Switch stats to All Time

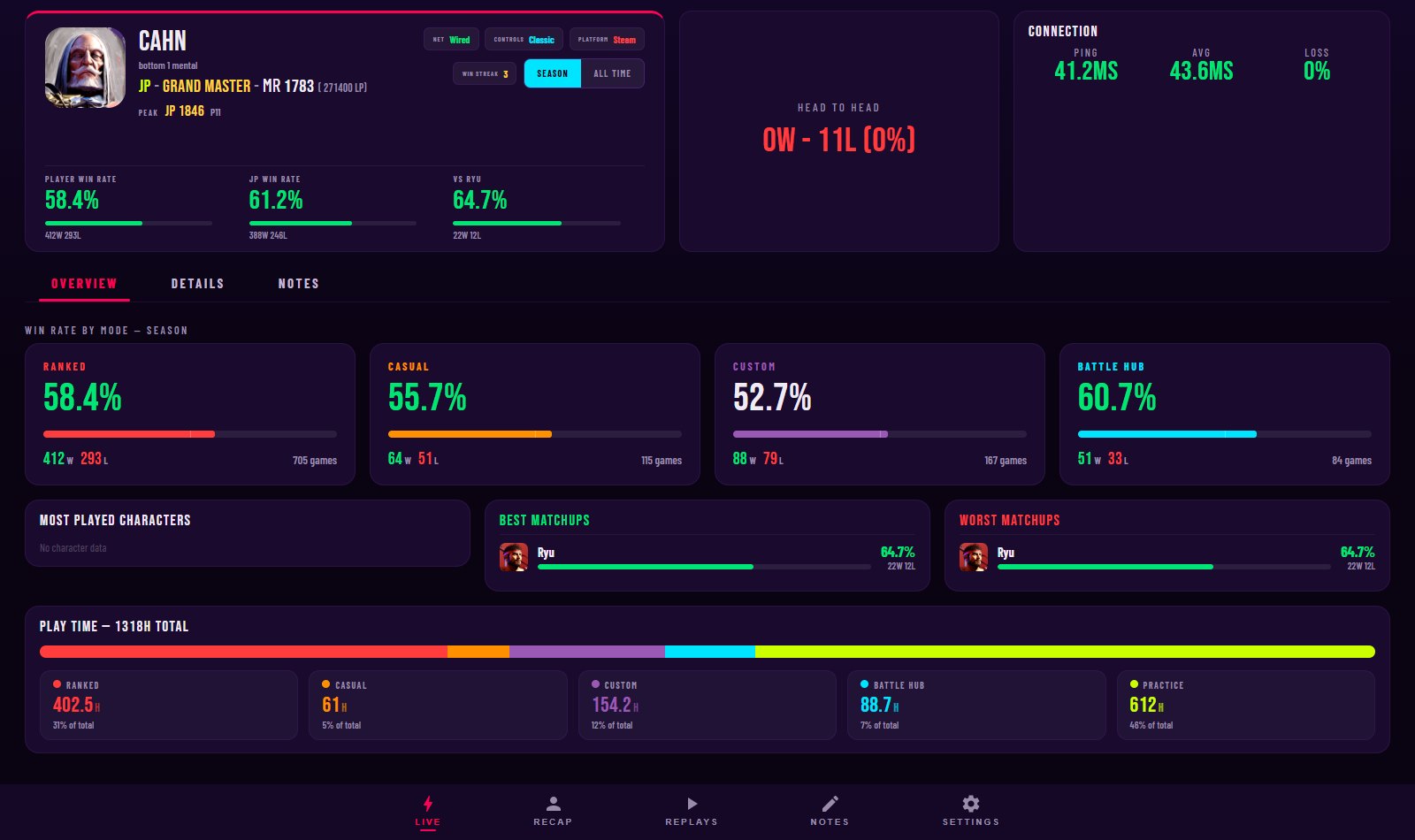coord(612,73)
